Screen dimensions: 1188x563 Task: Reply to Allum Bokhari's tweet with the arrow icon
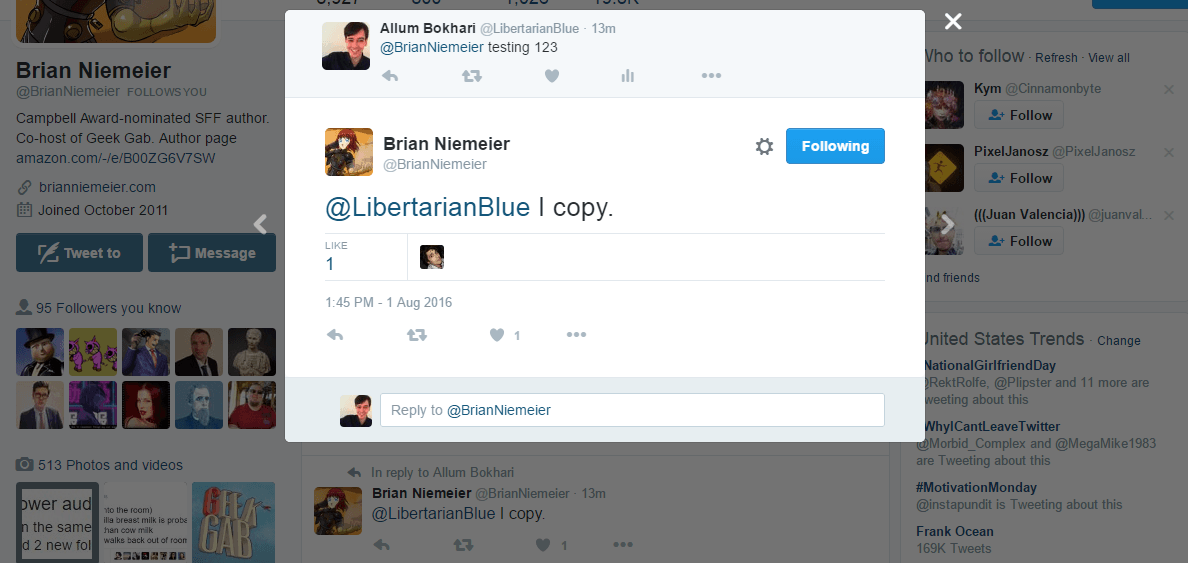click(389, 76)
